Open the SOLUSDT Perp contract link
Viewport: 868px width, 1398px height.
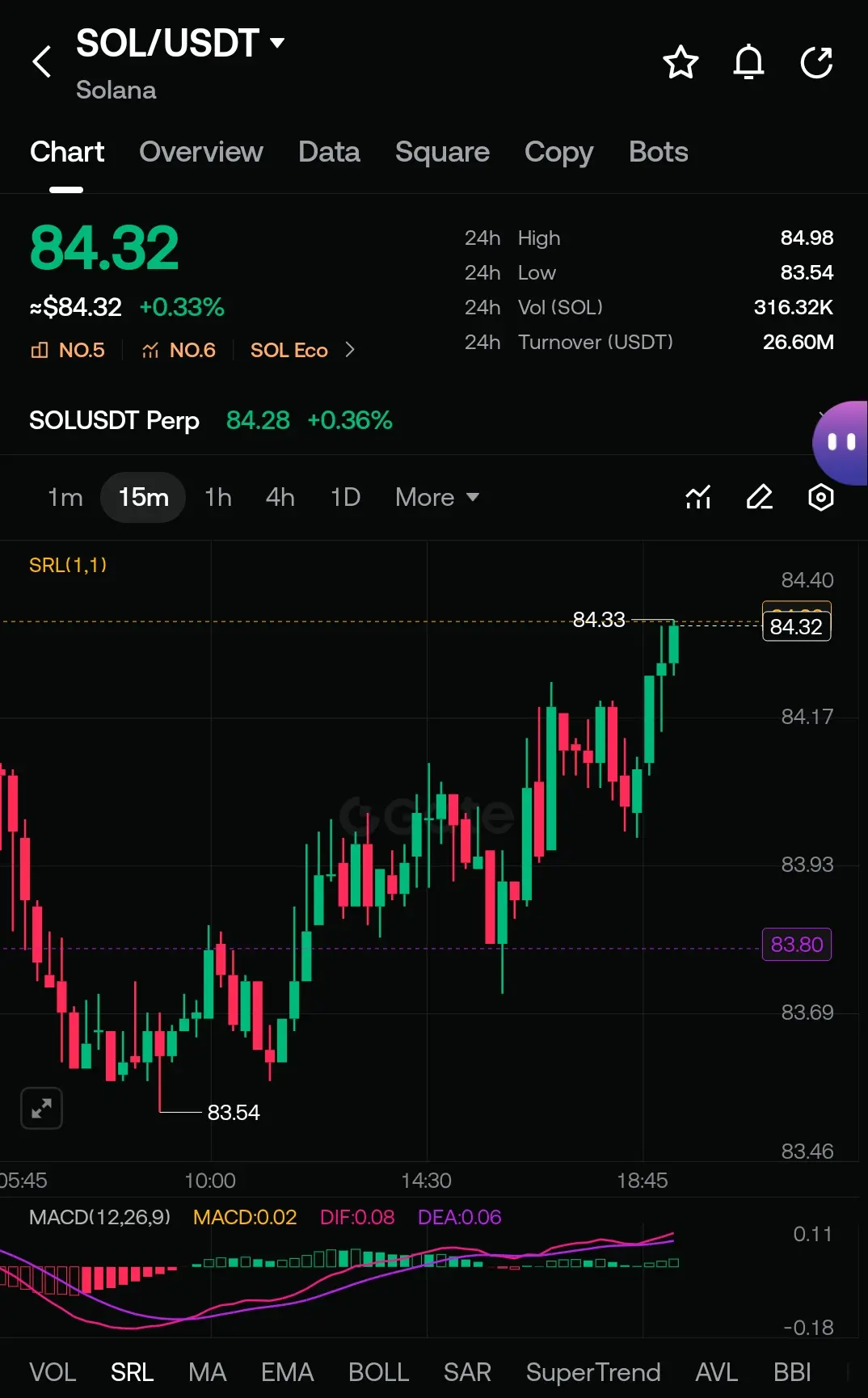pos(114,420)
